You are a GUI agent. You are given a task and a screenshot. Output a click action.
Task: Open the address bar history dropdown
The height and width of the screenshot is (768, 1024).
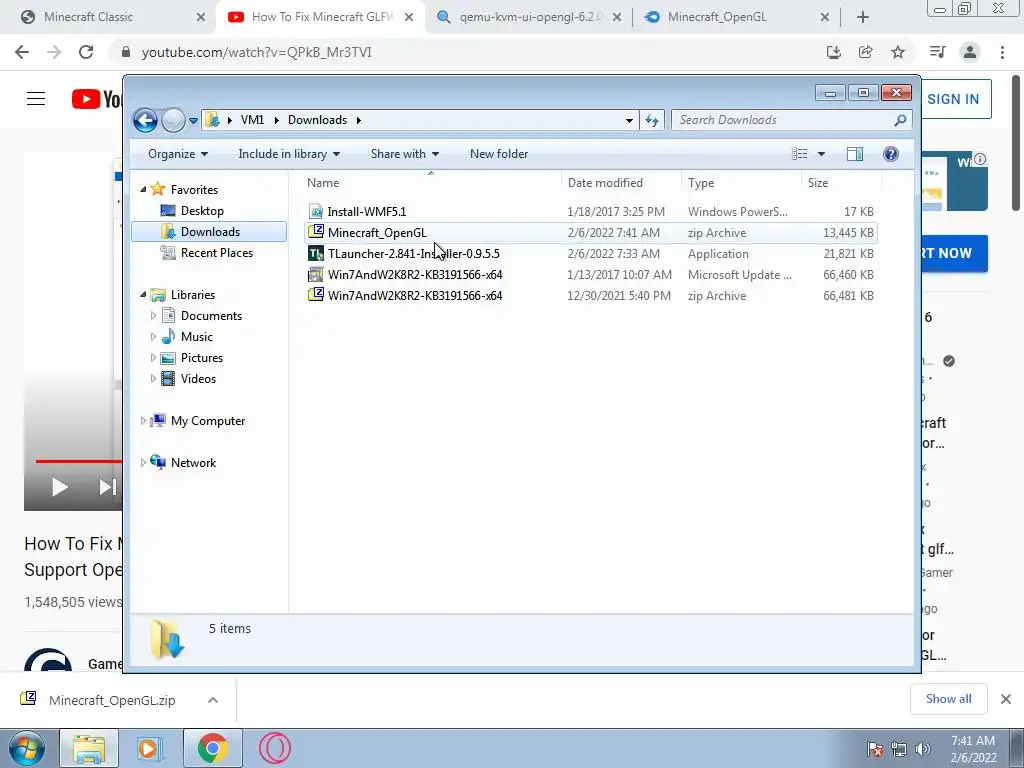pos(629,120)
